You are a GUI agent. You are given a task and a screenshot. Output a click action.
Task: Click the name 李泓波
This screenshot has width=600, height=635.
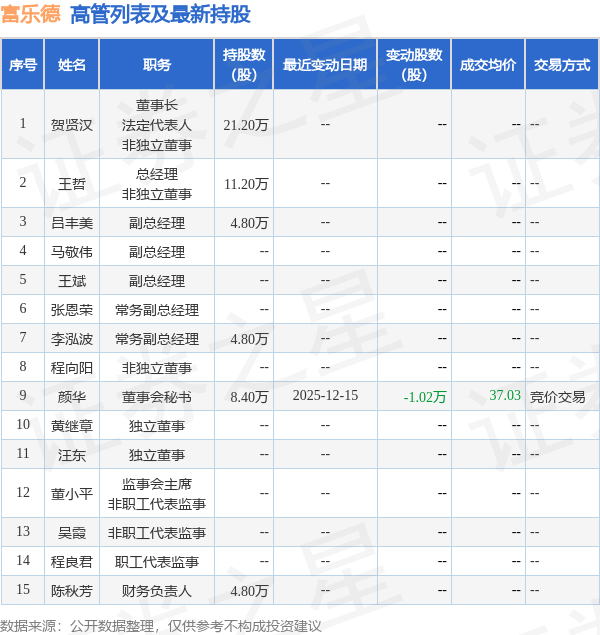72,339
